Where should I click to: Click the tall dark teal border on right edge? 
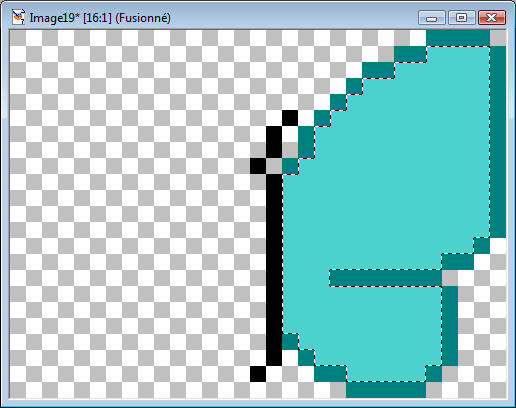[x=498, y=142]
